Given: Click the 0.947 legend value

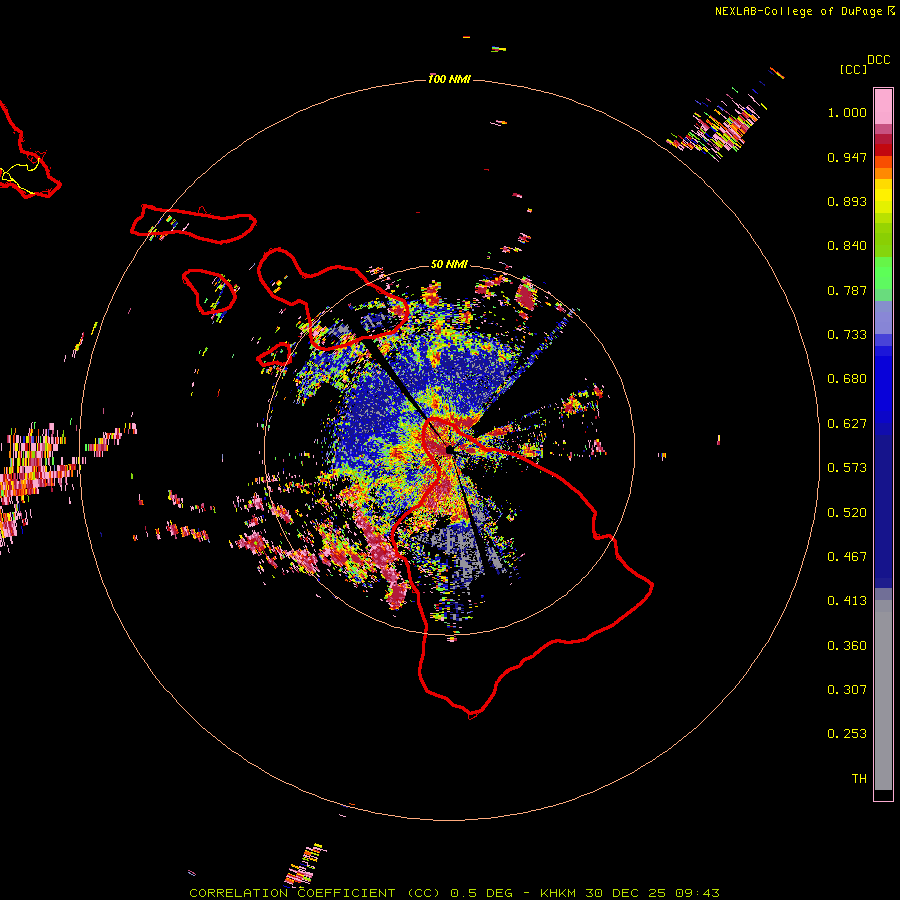Looking at the screenshot, I should point(847,157).
